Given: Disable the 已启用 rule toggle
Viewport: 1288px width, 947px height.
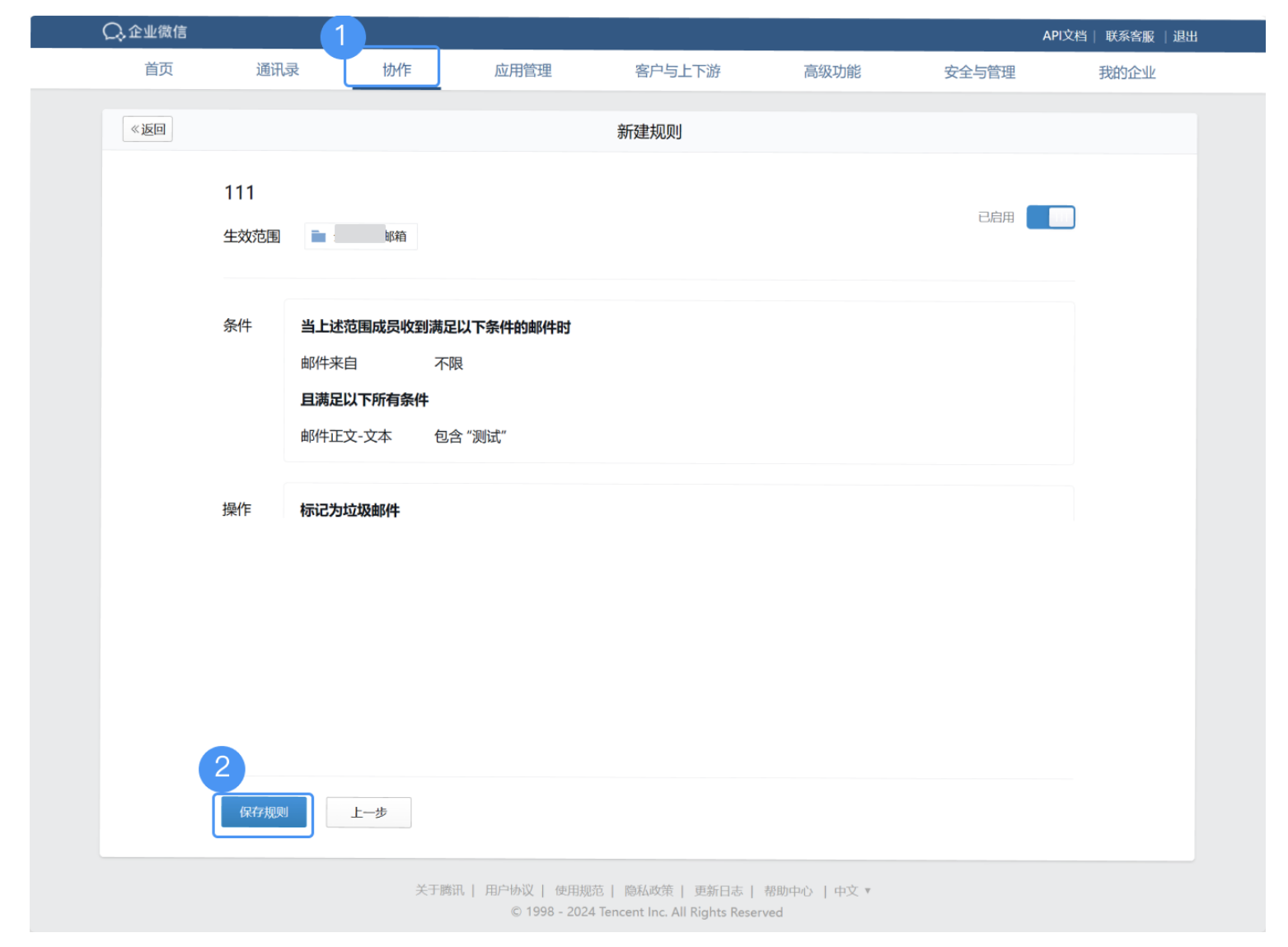Looking at the screenshot, I should (1050, 217).
